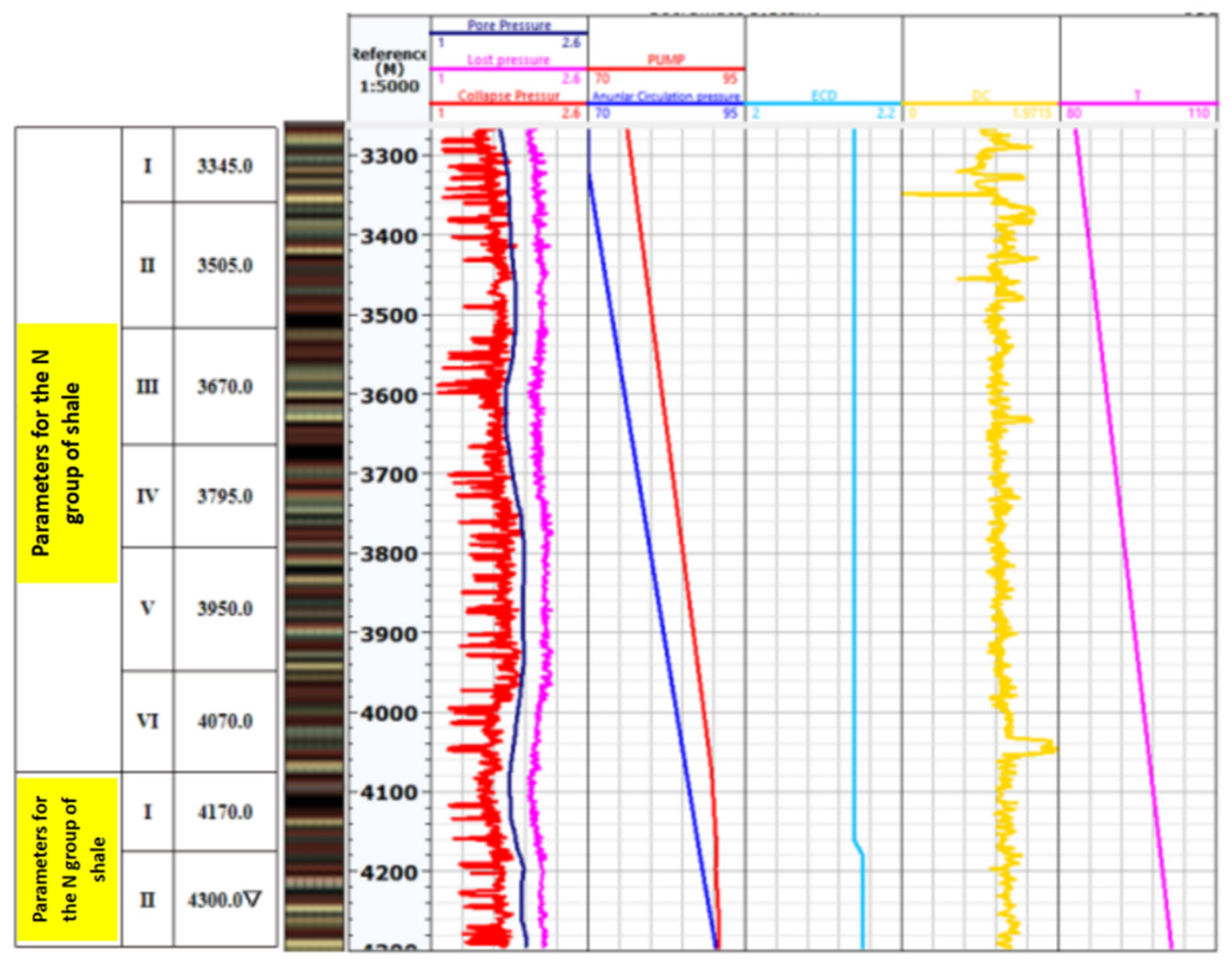Select the 3345.0 depth cell
The width and height of the screenshot is (1232, 964).
(x=225, y=166)
